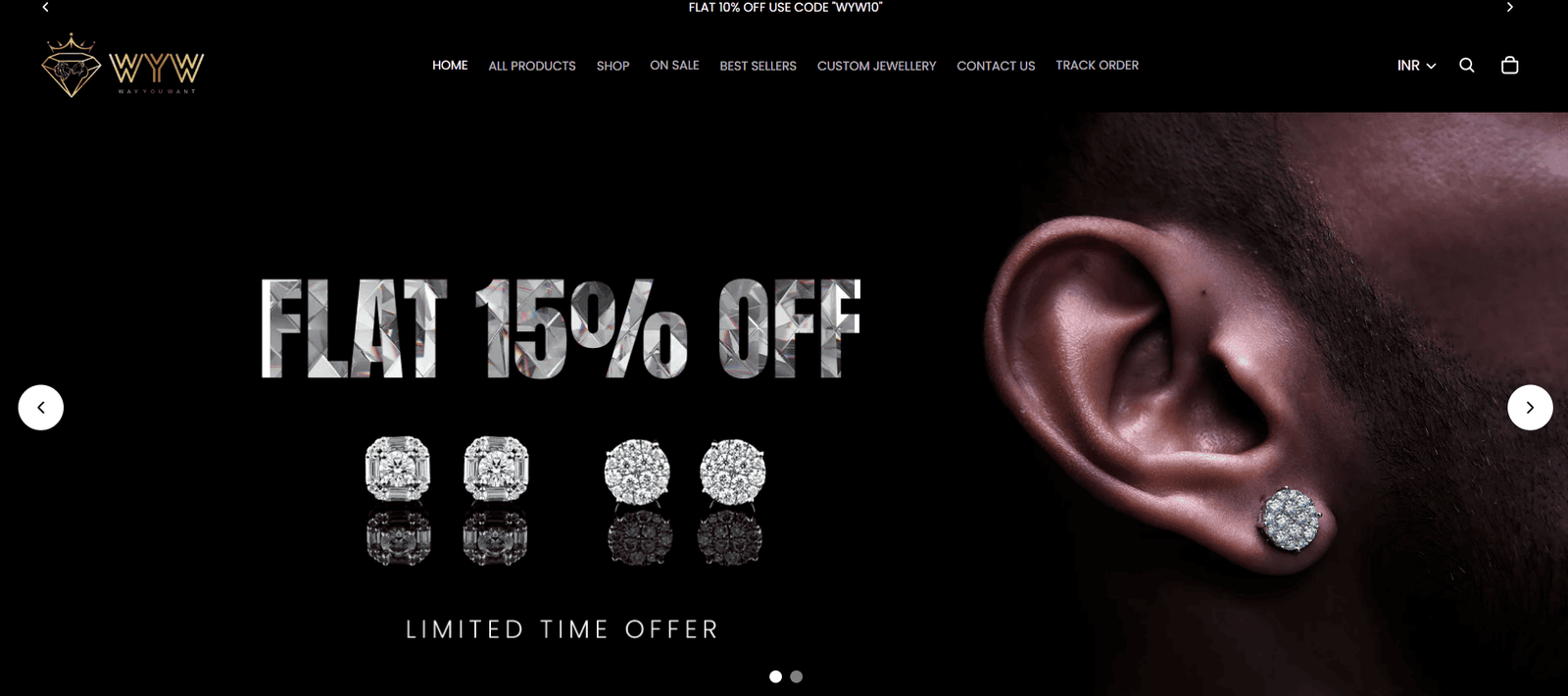Click the Flat 15% Off banner text
This screenshot has height=696, width=1568.
tap(561, 329)
